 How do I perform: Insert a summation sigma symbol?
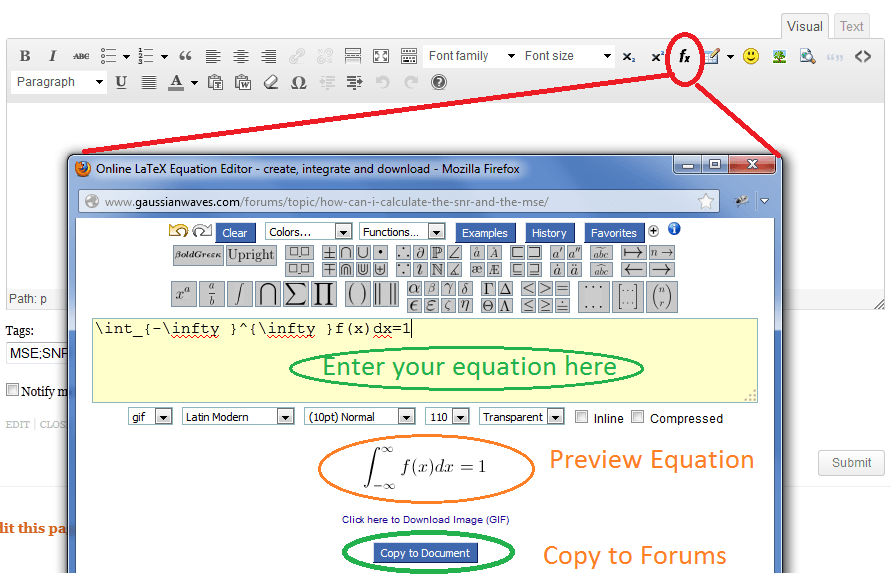295,294
